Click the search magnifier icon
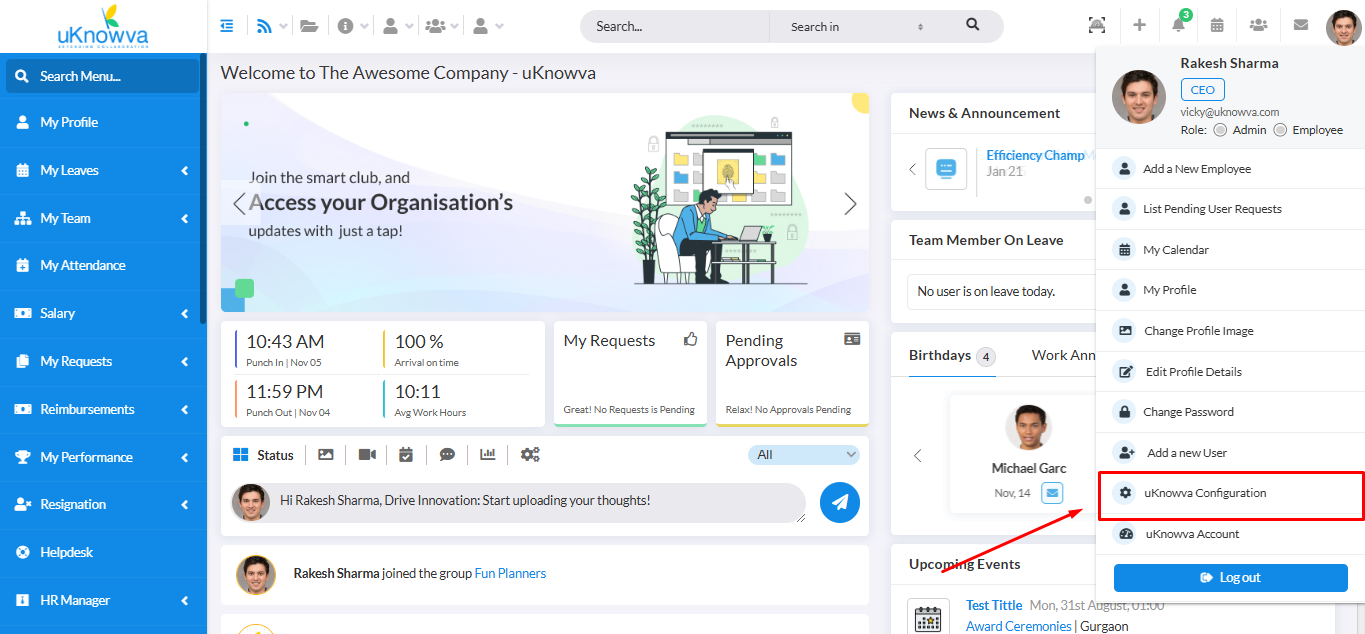The height and width of the screenshot is (634, 1365). [x=973, y=25]
